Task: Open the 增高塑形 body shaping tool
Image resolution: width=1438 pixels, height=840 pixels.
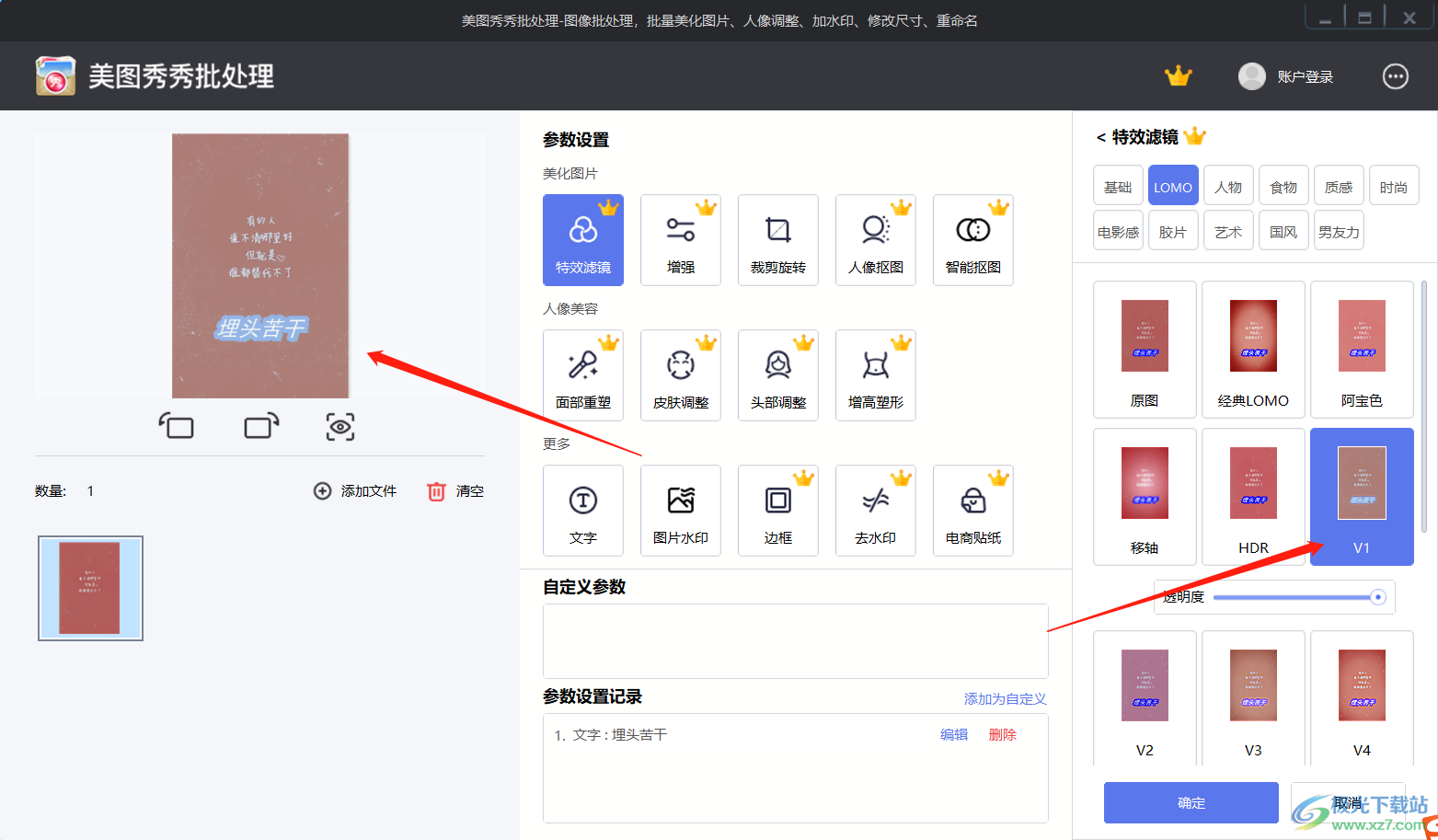Action: tap(876, 375)
